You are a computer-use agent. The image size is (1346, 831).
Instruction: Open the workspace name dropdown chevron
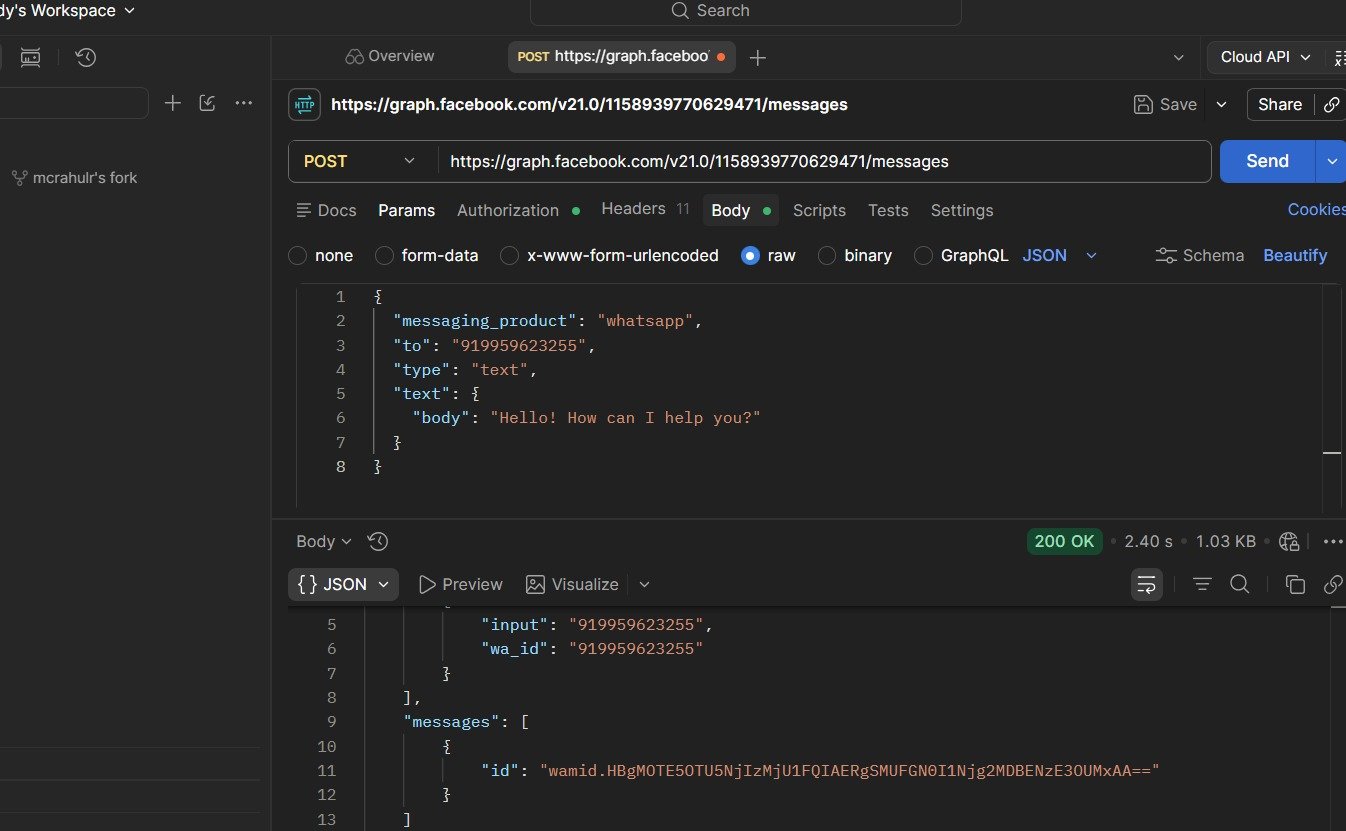click(128, 11)
